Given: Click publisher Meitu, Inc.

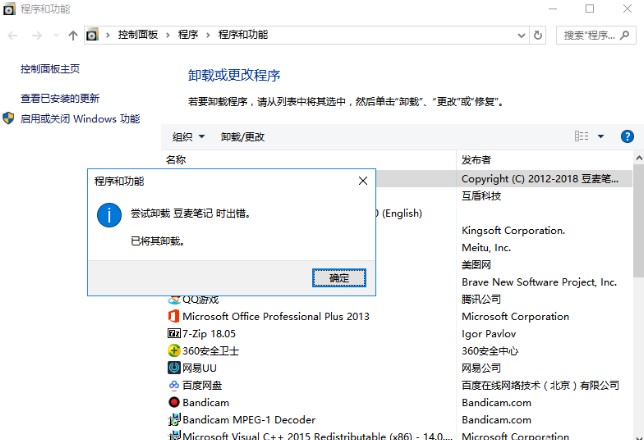Looking at the screenshot, I should point(486,248).
